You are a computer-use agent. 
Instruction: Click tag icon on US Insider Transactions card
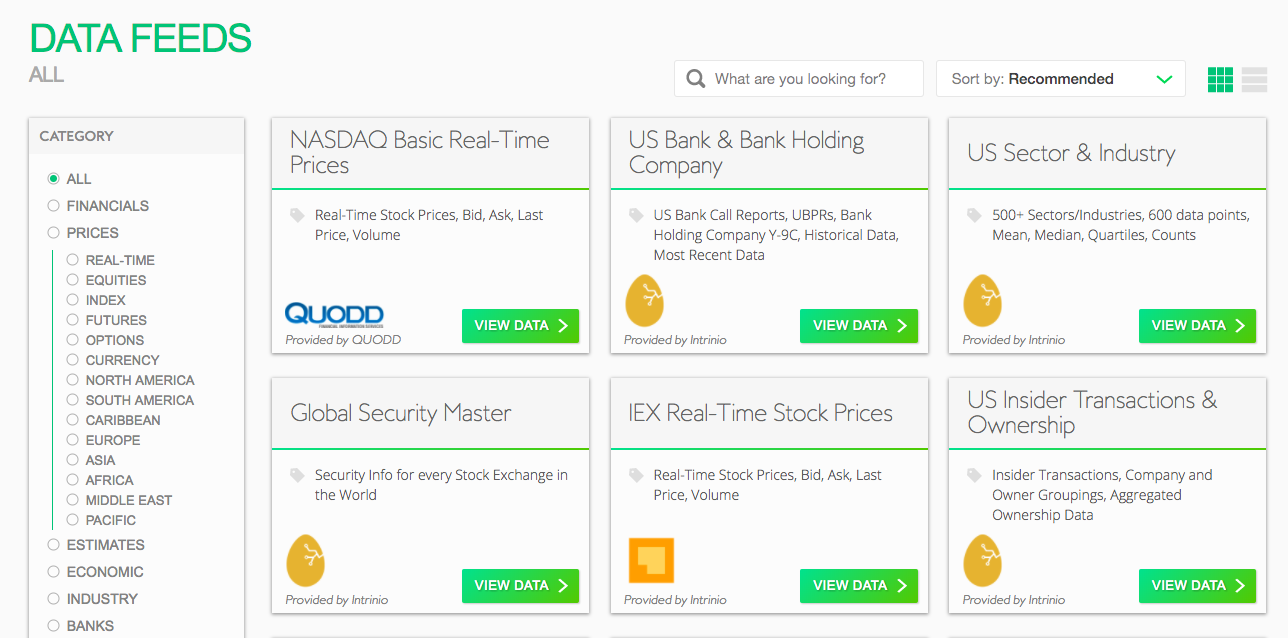[974, 475]
